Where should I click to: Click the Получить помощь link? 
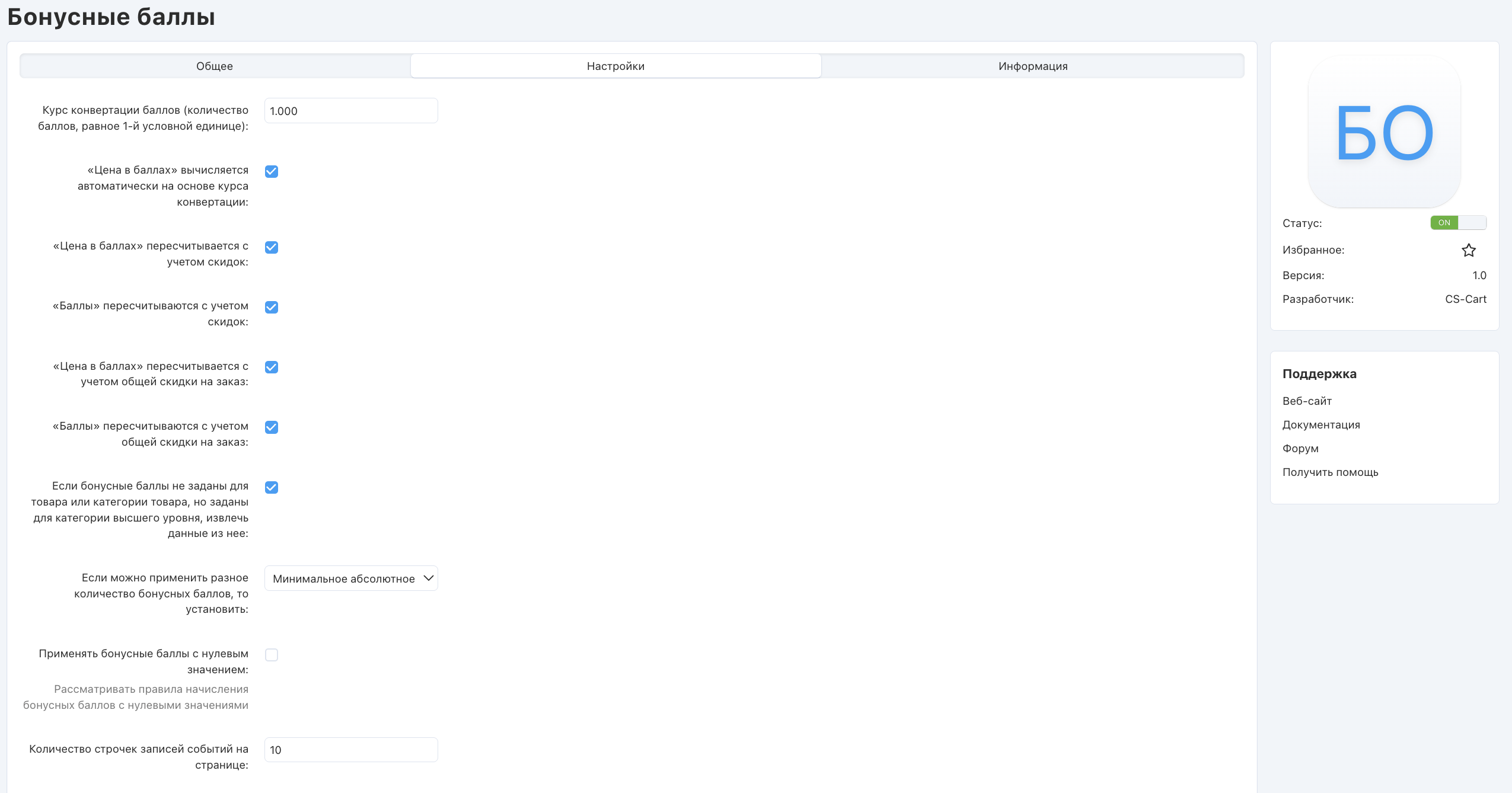(1330, 472)
